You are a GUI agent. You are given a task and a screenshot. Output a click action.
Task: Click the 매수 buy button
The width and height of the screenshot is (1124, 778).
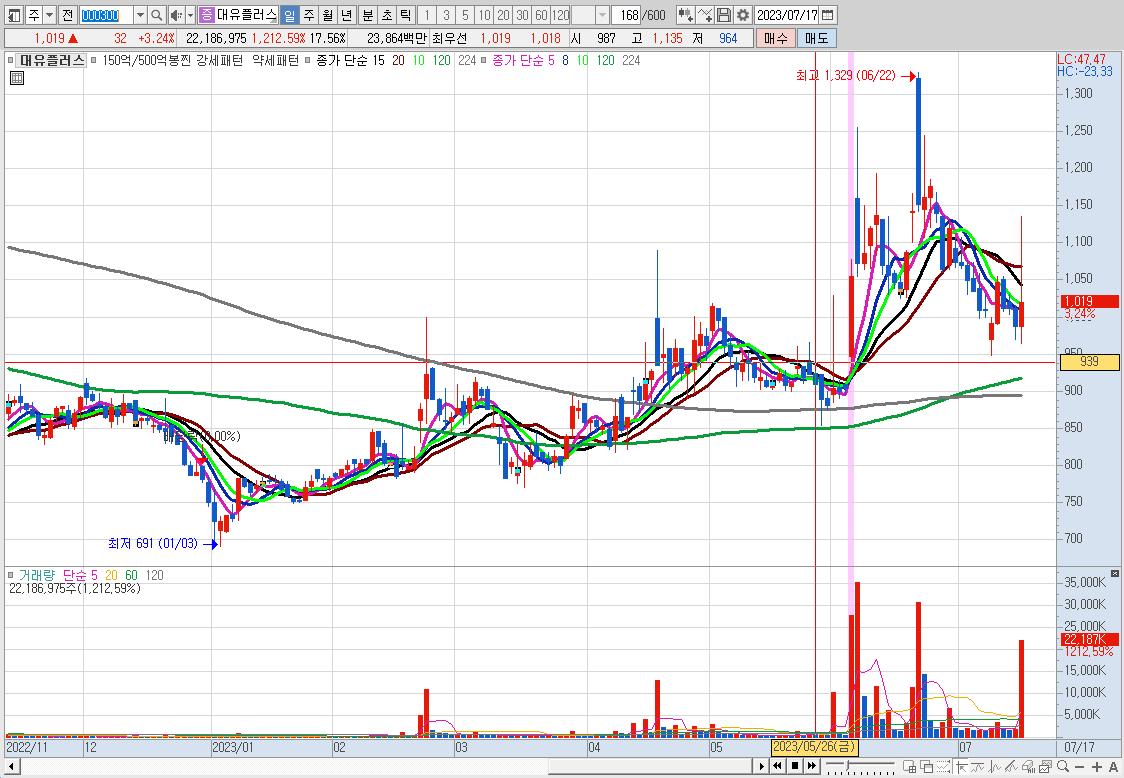(776, 38)
